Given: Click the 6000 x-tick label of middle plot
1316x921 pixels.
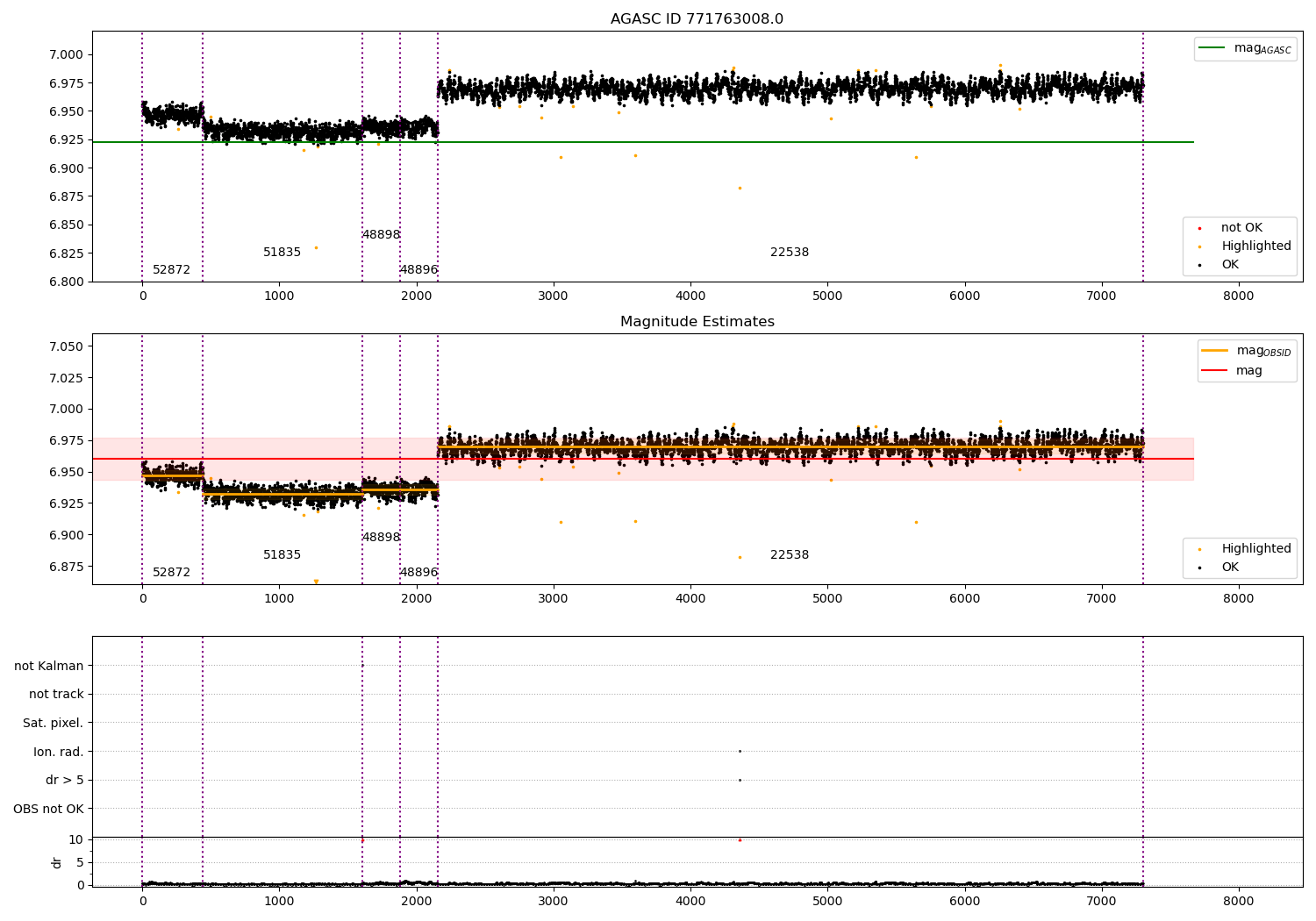Looking at the screenshot, I should [x=965, y=599].
